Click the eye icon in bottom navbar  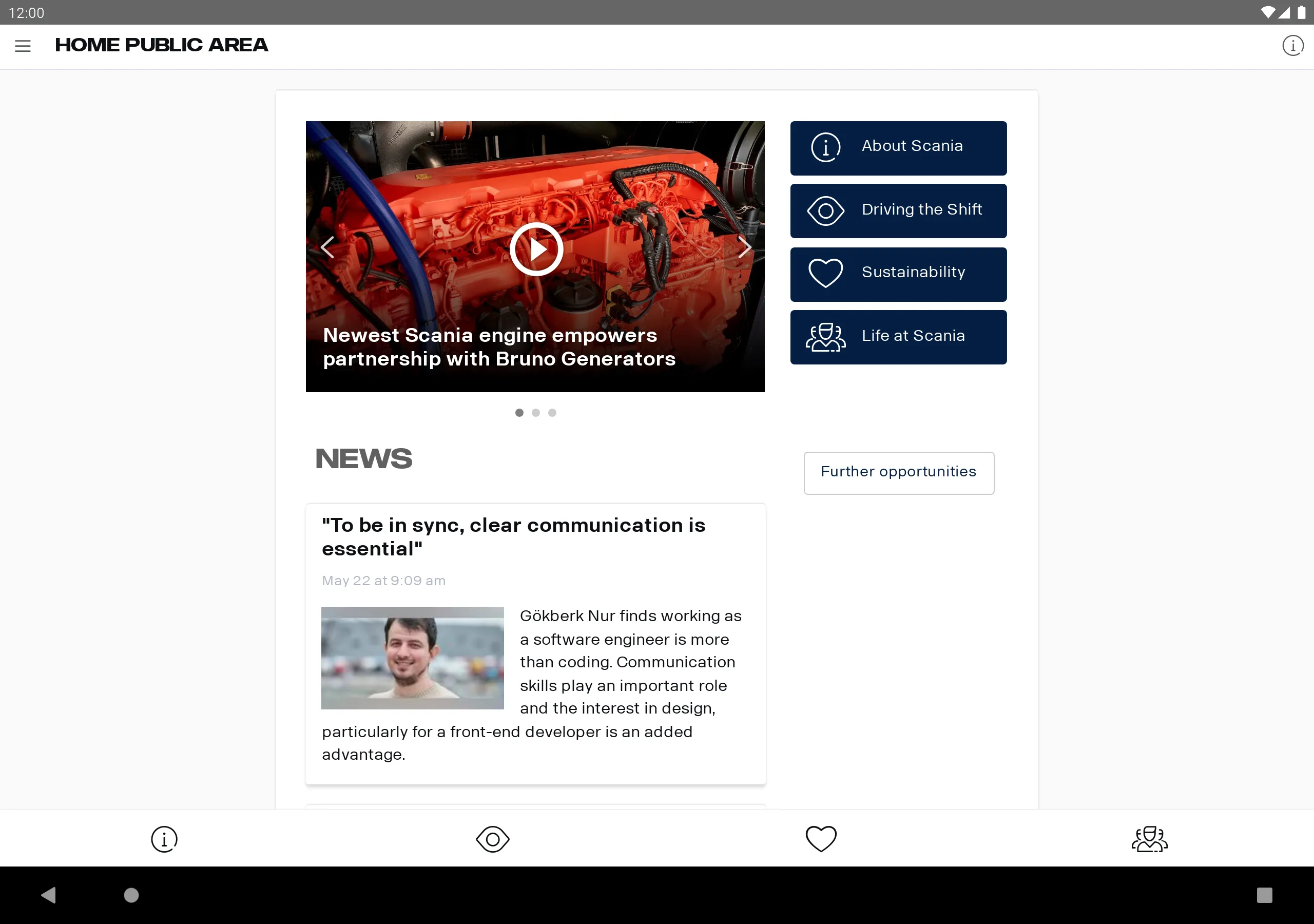coord(492,839)
